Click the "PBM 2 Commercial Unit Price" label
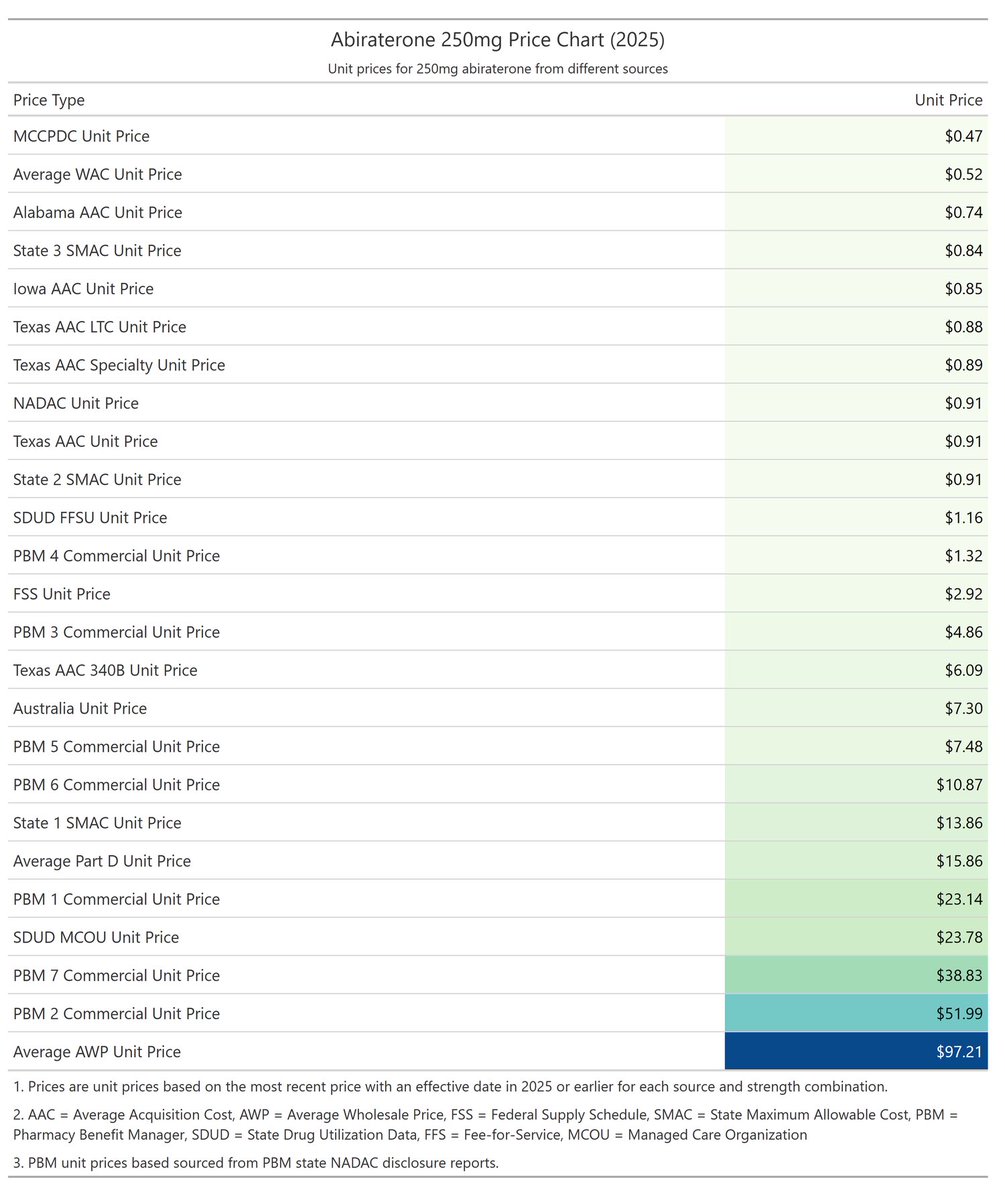1005x1200 pixels. click(x=116, y=1014)
